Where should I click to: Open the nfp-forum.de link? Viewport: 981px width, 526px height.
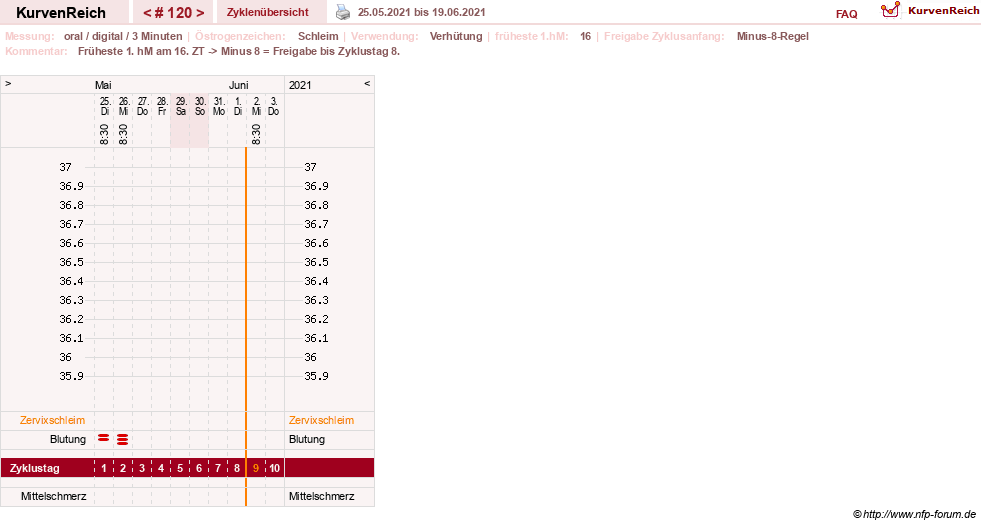[x=914, y=514]
